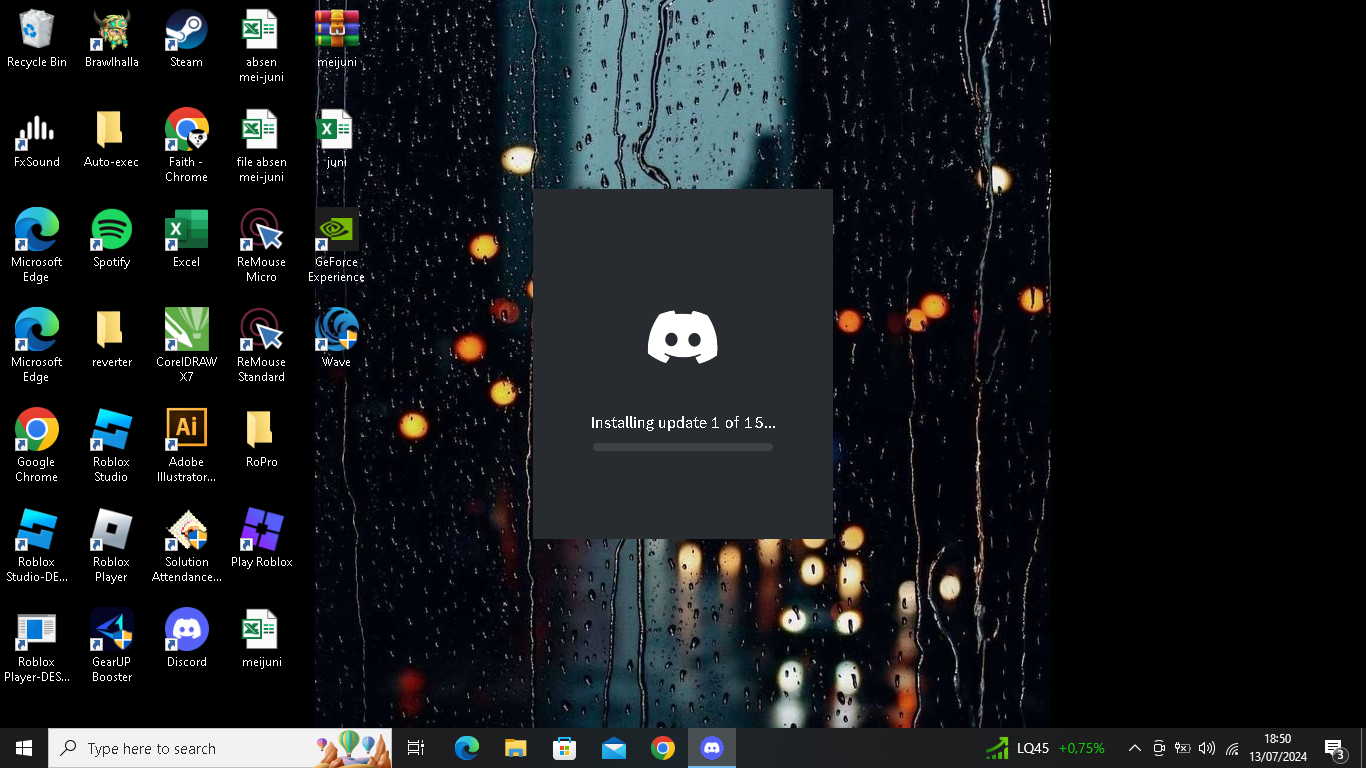Click the 'Type here to search' box
This screenshot has height=768, width=1366.
coord(220,748)
